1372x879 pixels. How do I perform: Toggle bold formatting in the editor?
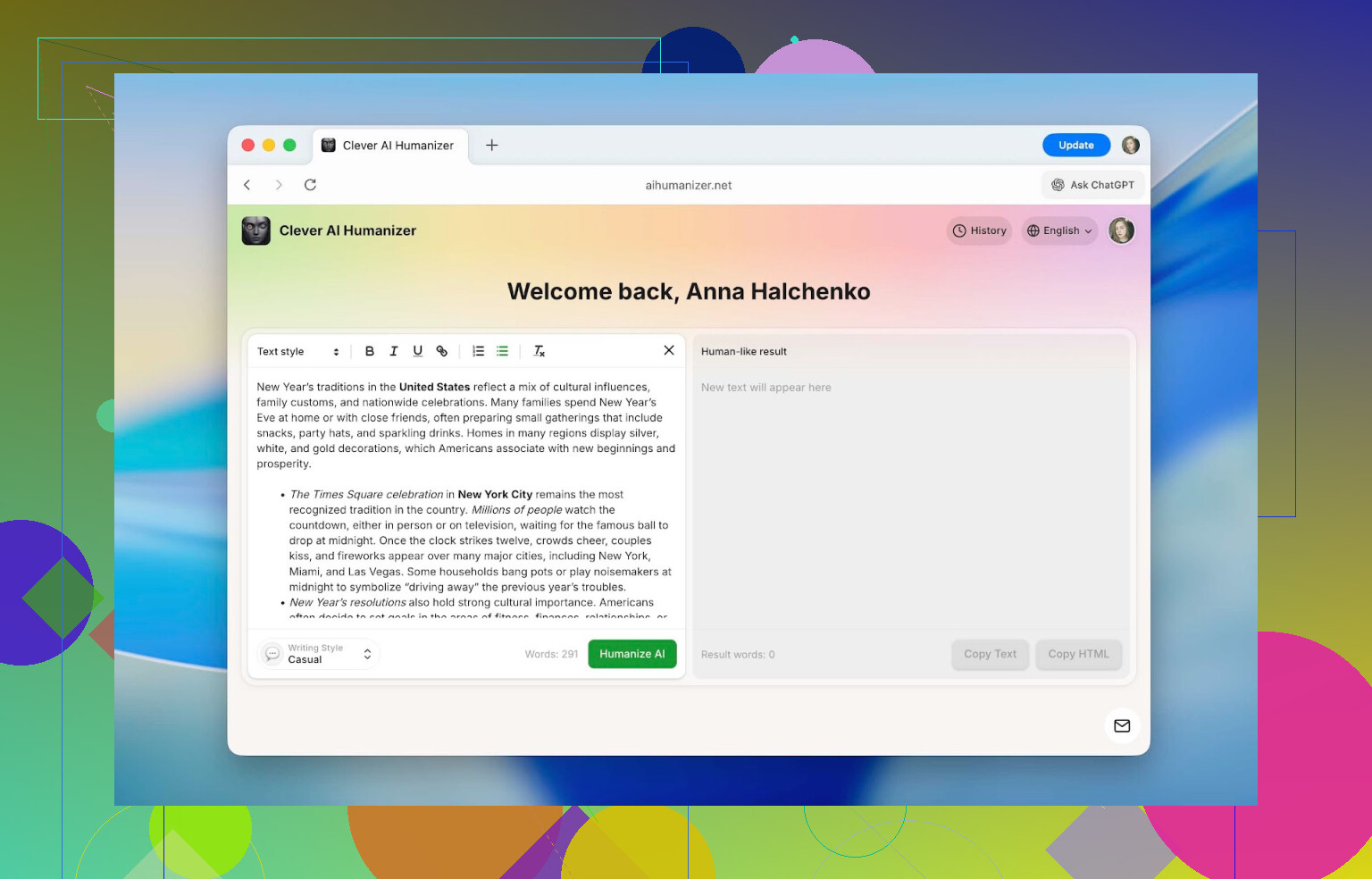[x=370, y=351]
